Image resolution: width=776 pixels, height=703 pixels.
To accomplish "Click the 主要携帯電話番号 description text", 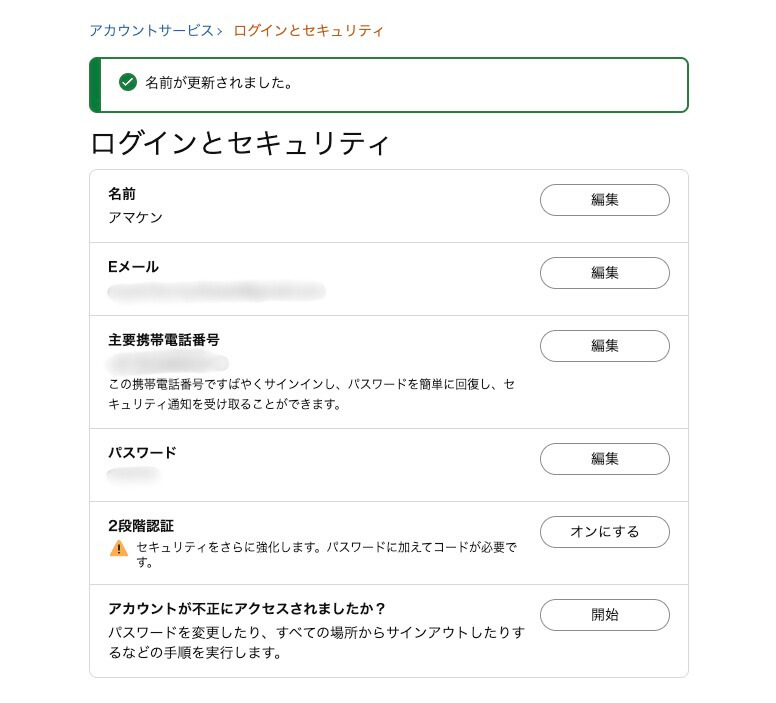I will (312, 394).
